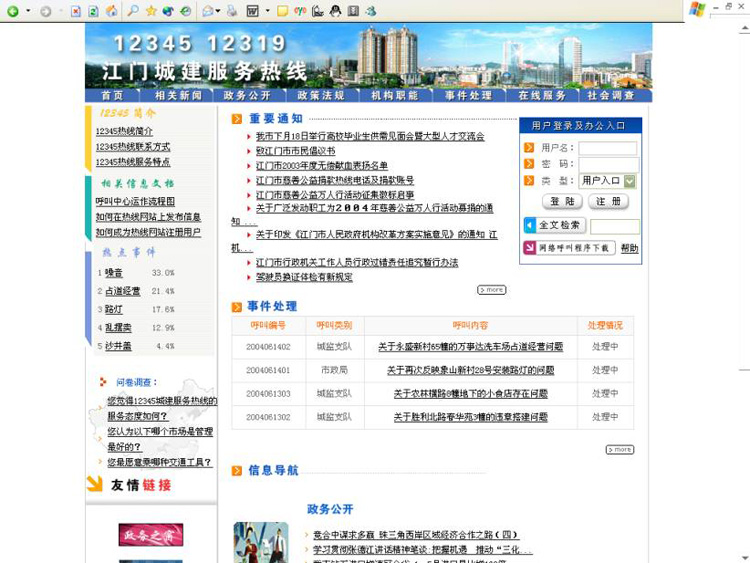Focus the 用户名 input field
This screenshot has width=750, height=563.
pos(607,148)
